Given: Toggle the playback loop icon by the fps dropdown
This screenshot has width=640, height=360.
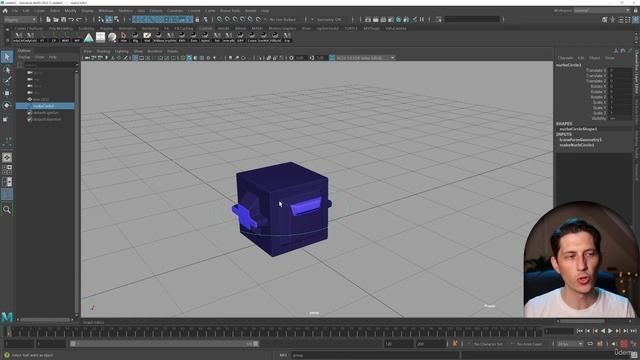Looking at the screenshot, I should pos(590,344).
